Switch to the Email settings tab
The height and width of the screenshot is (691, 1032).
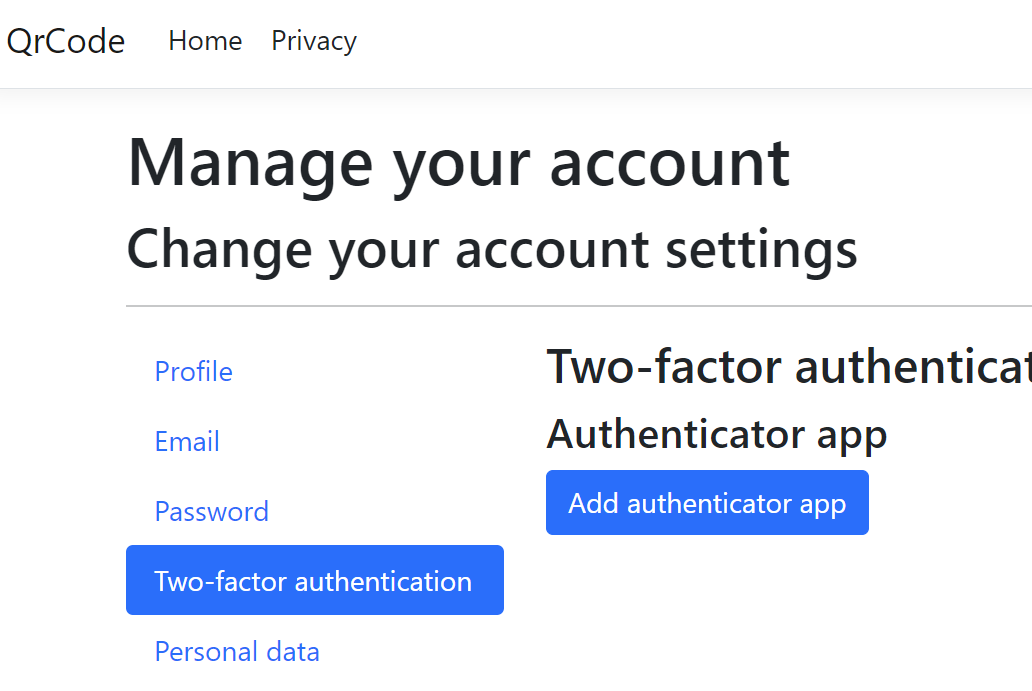coord(187,442)
